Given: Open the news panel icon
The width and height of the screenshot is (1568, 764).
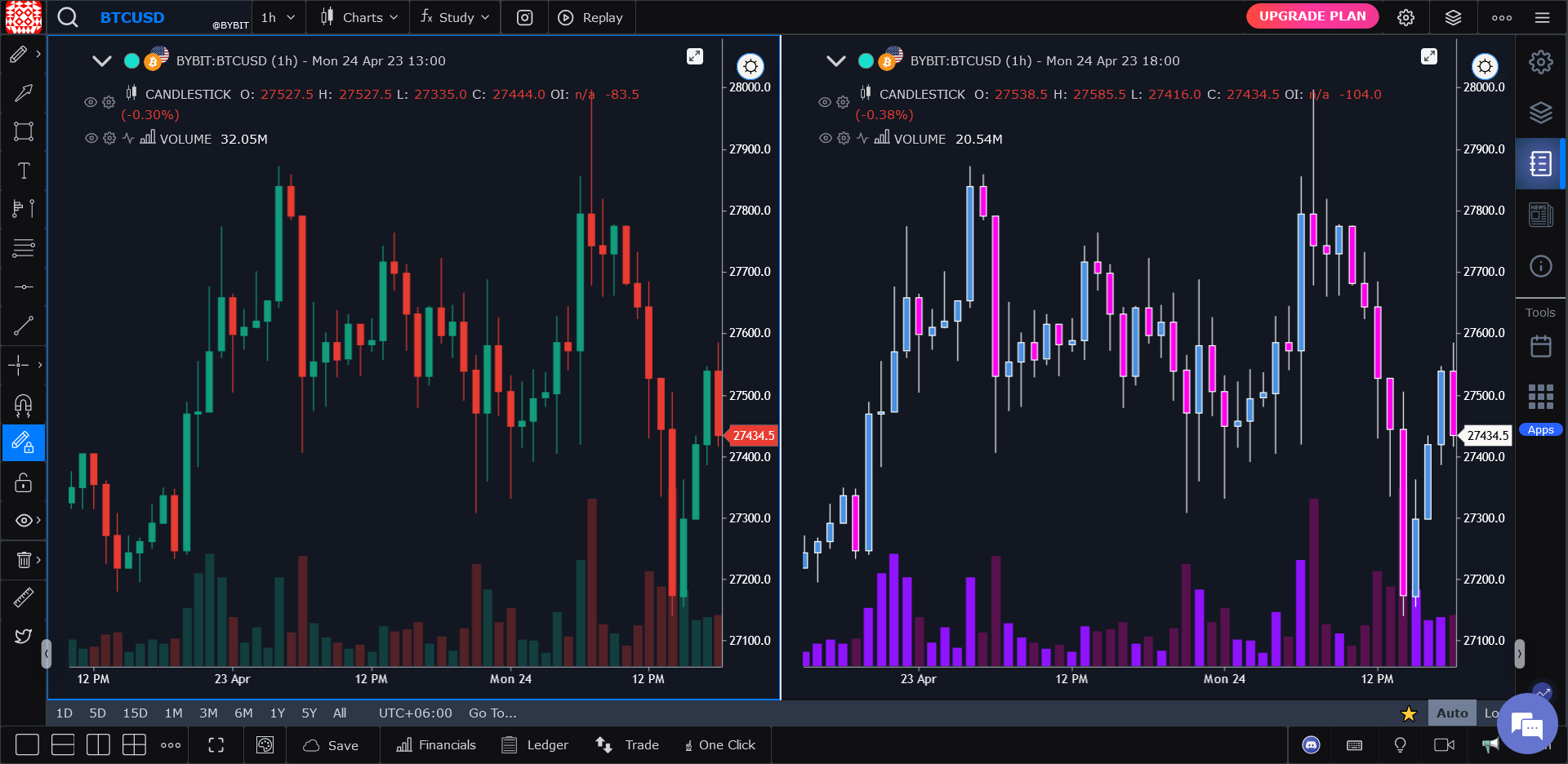Looking at the screenshot, I should (1540, 215).
